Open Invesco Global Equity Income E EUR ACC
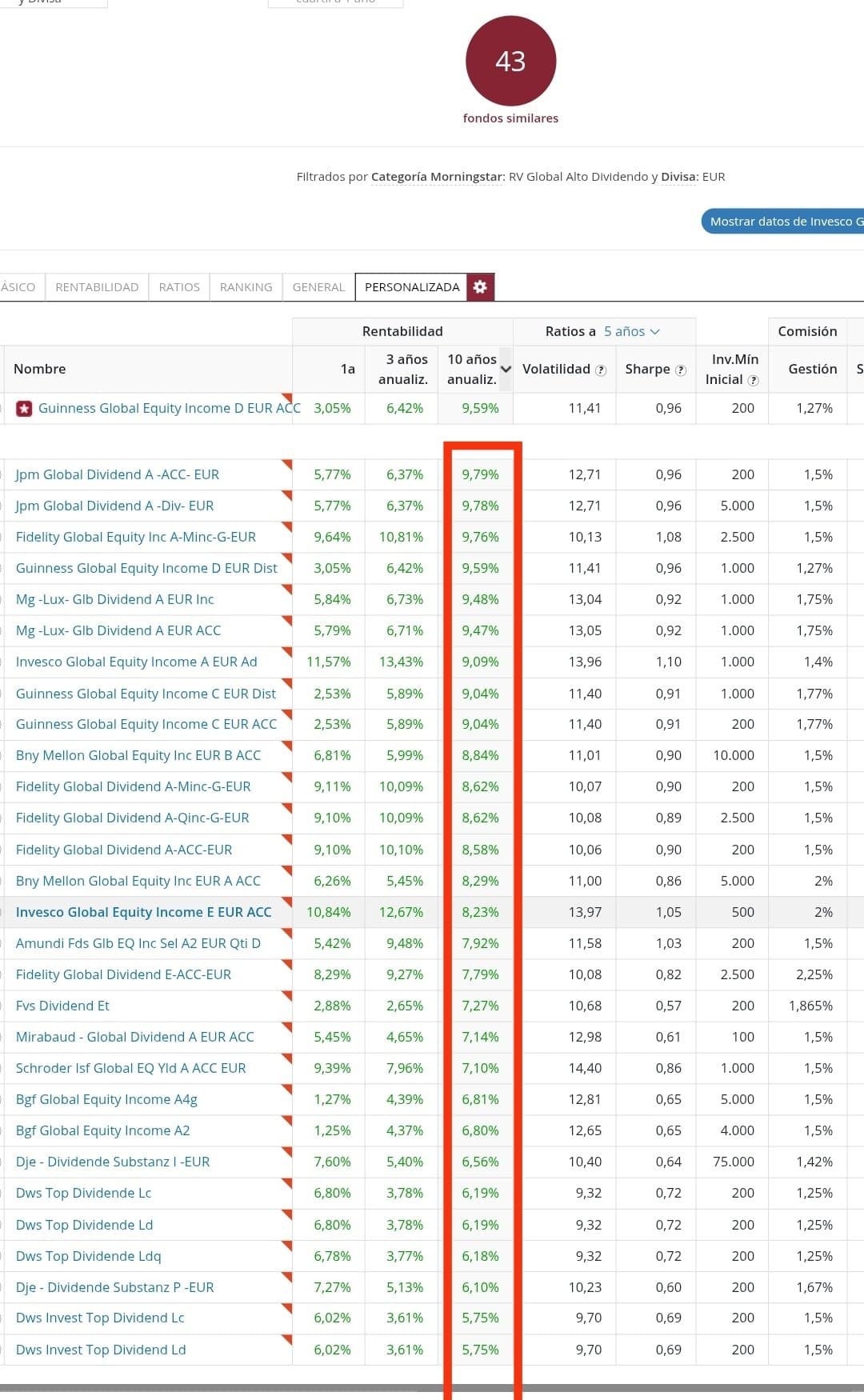 pyautogui.click(x=144, y=912)
